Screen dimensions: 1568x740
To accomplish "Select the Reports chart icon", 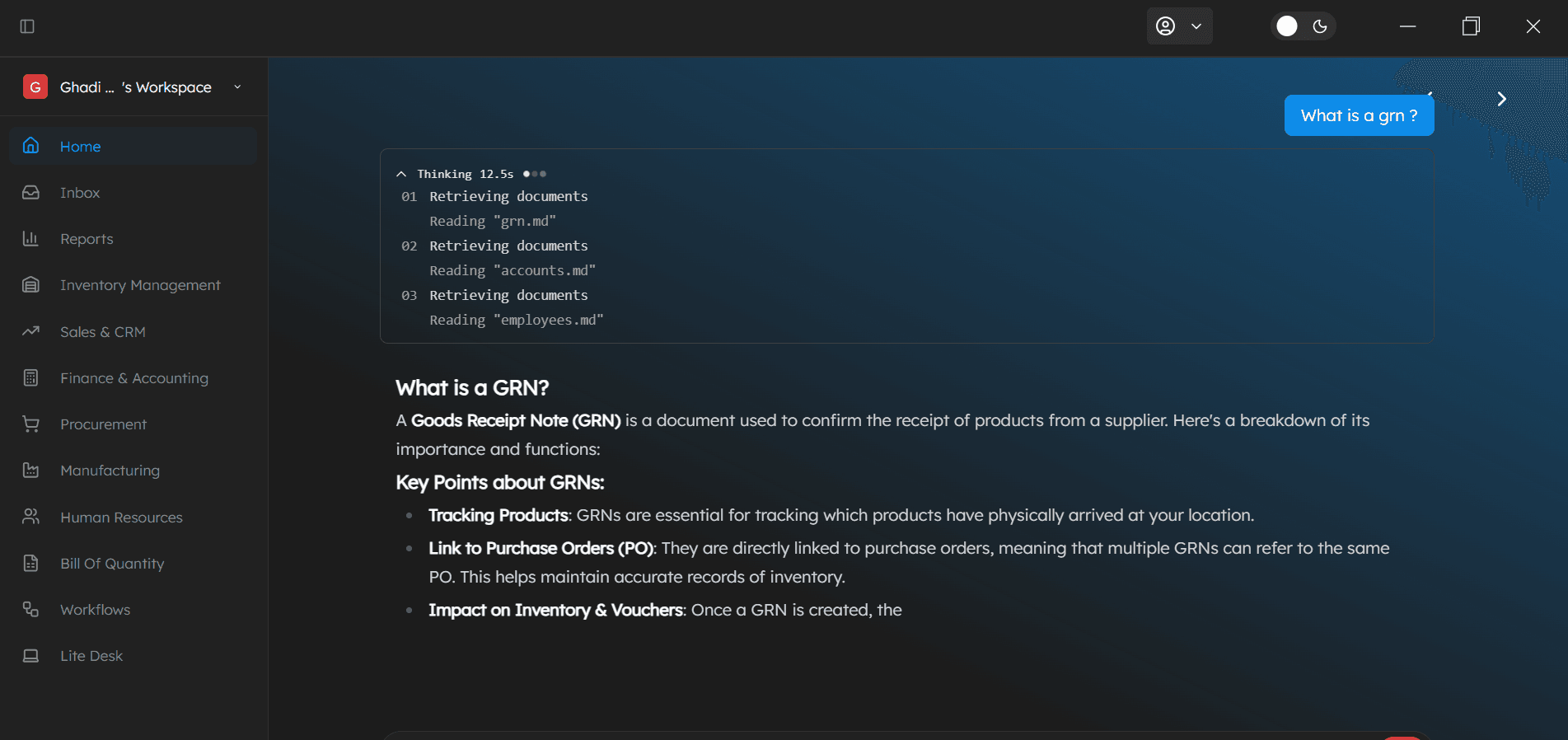I will click(x=30, y=238).
